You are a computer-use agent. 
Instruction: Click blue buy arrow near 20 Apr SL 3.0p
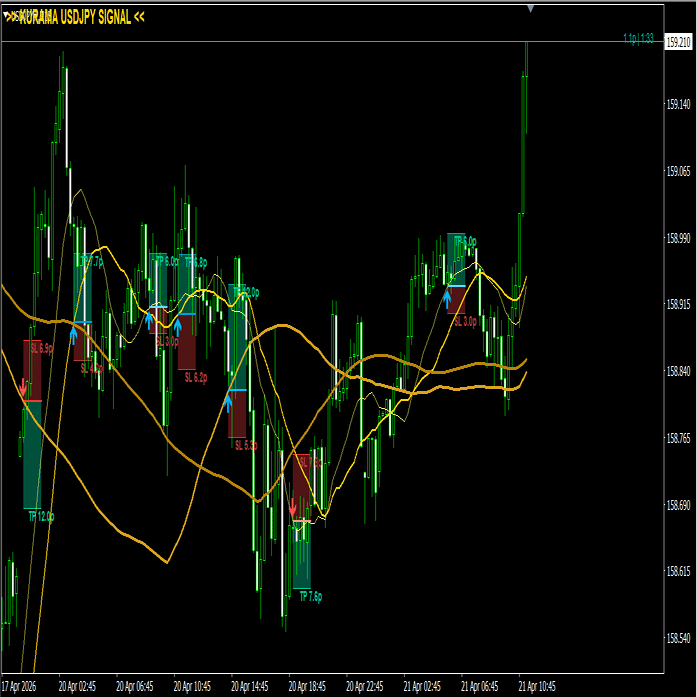(149, 320)
